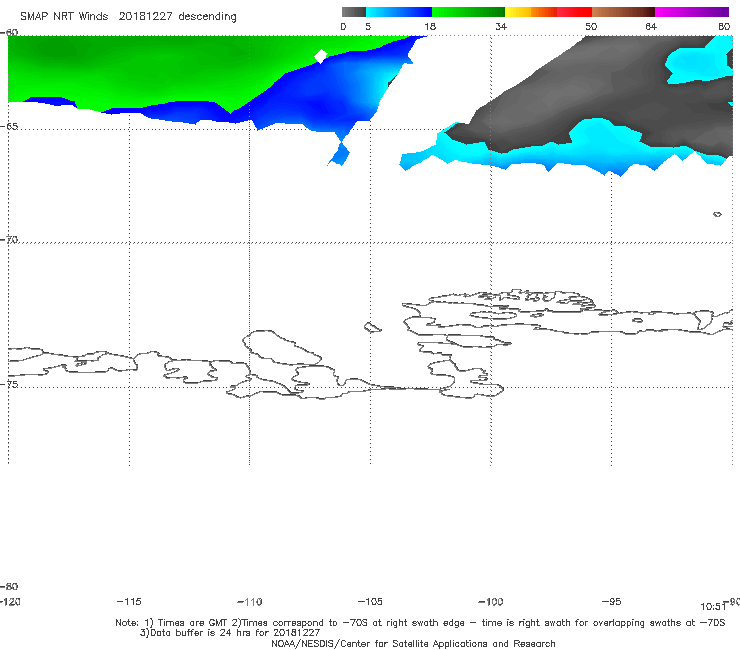Click the yellow segment of the color bar
The width and height of the screenshot is (740, 650).
click(518, 12)
